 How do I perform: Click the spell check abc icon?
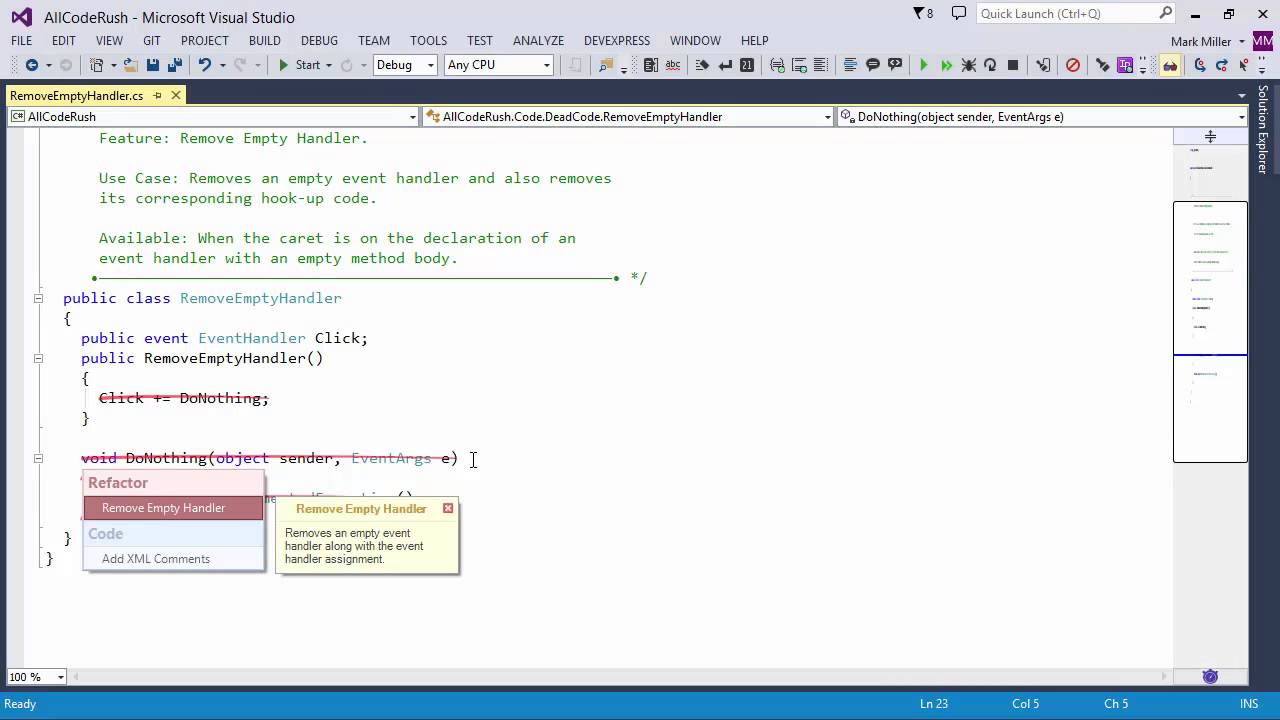pyautogui.click(x=673, y=65)
